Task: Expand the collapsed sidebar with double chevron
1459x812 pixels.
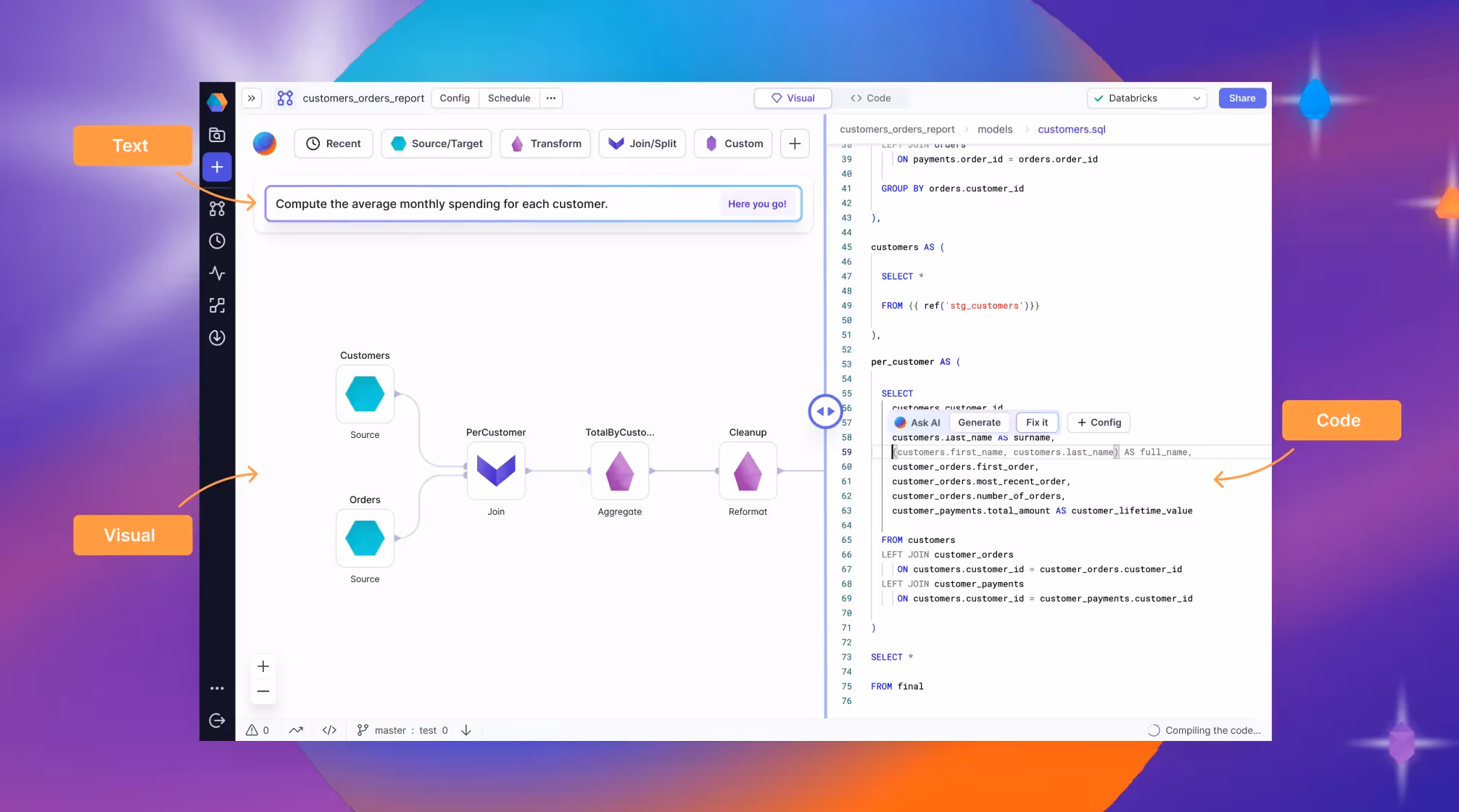Action: coord(252,99)
